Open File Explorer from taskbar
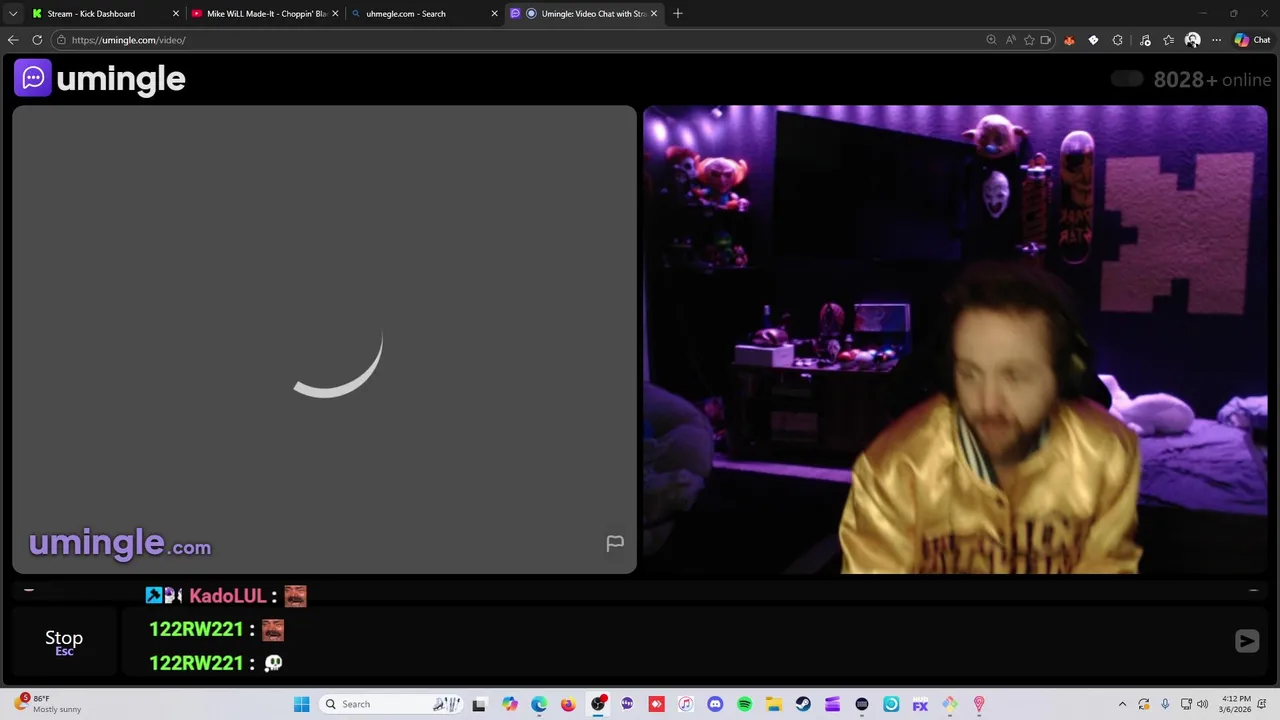 point(773,704)
